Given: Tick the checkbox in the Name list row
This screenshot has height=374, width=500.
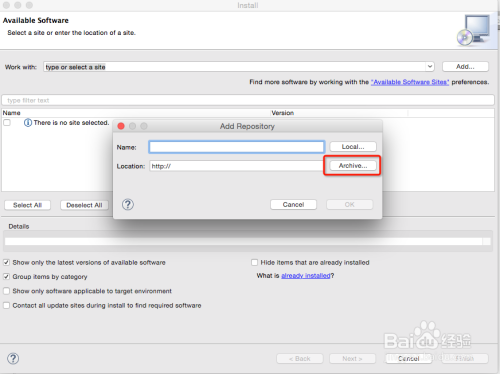Looking at the screenshot, I should click(x=7, y=123).
